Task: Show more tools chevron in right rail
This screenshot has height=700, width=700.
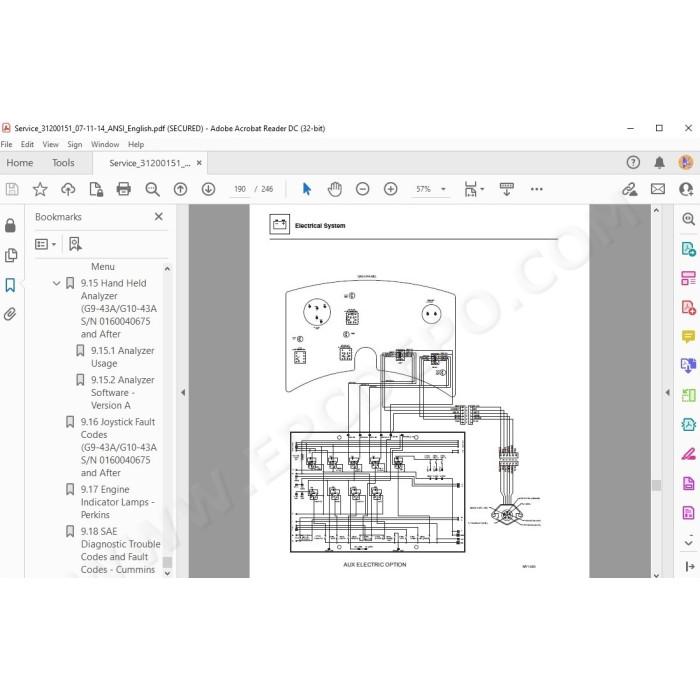Action: [x=688, y=543]
